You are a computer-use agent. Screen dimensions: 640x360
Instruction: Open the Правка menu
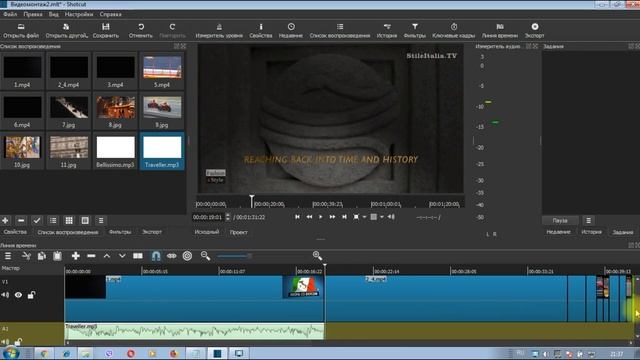tap(33, 14)
